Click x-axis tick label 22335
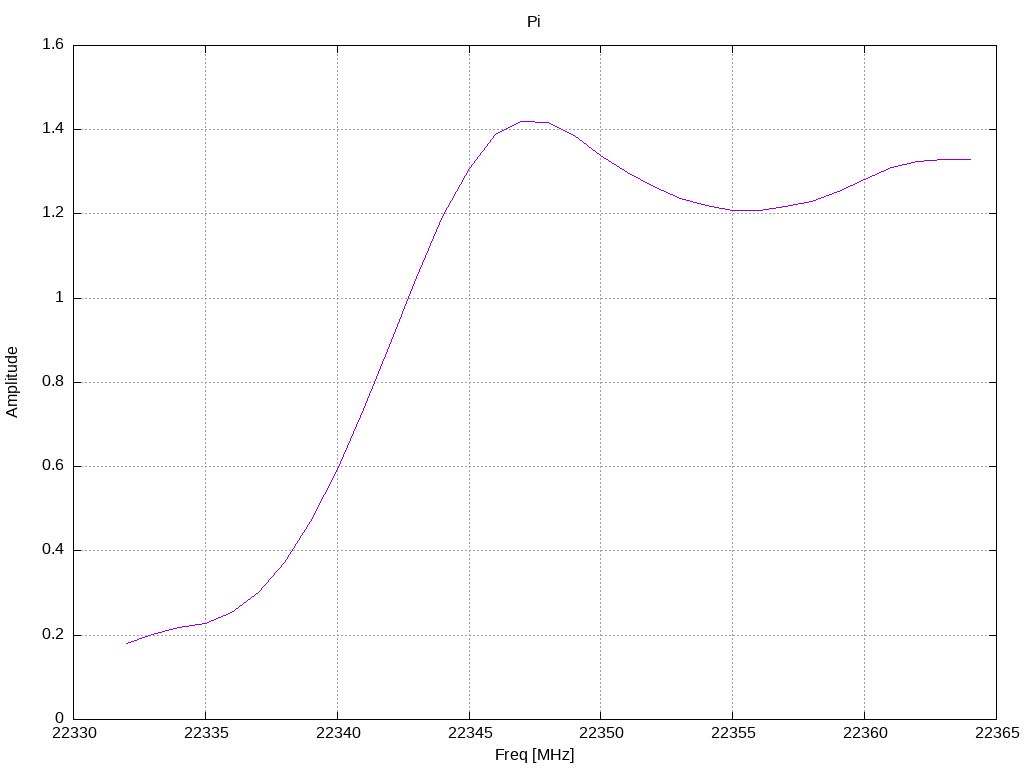 click(206, 733)
